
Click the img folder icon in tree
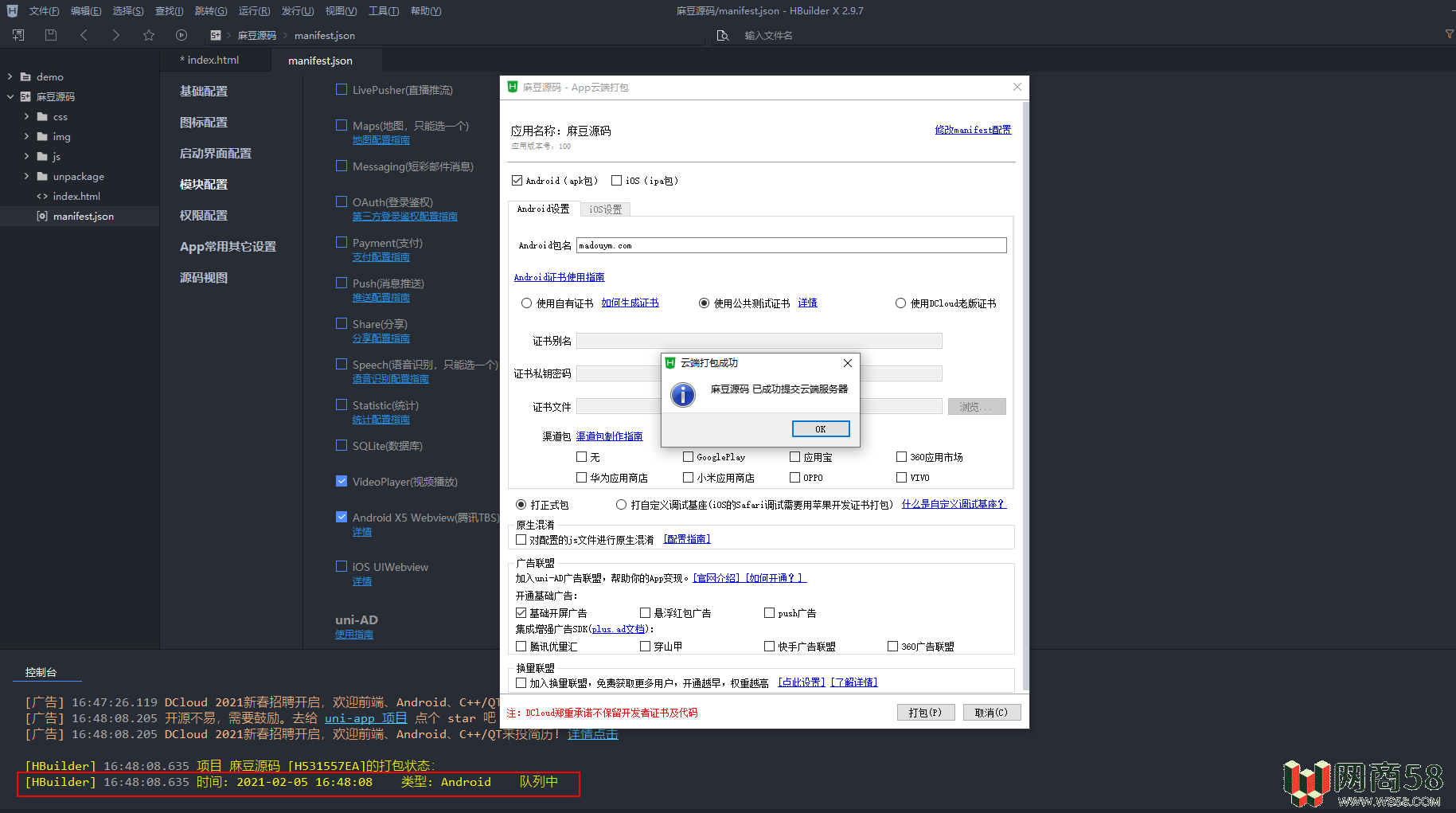(x=42, y=136)
